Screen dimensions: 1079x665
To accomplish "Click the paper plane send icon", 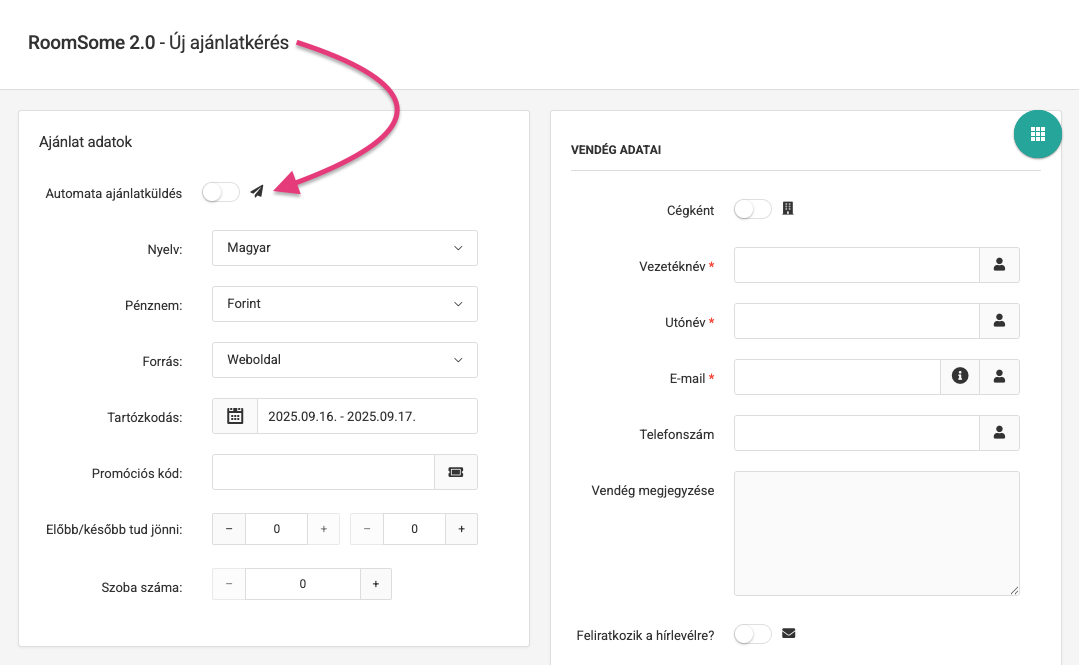I will 257,192.
